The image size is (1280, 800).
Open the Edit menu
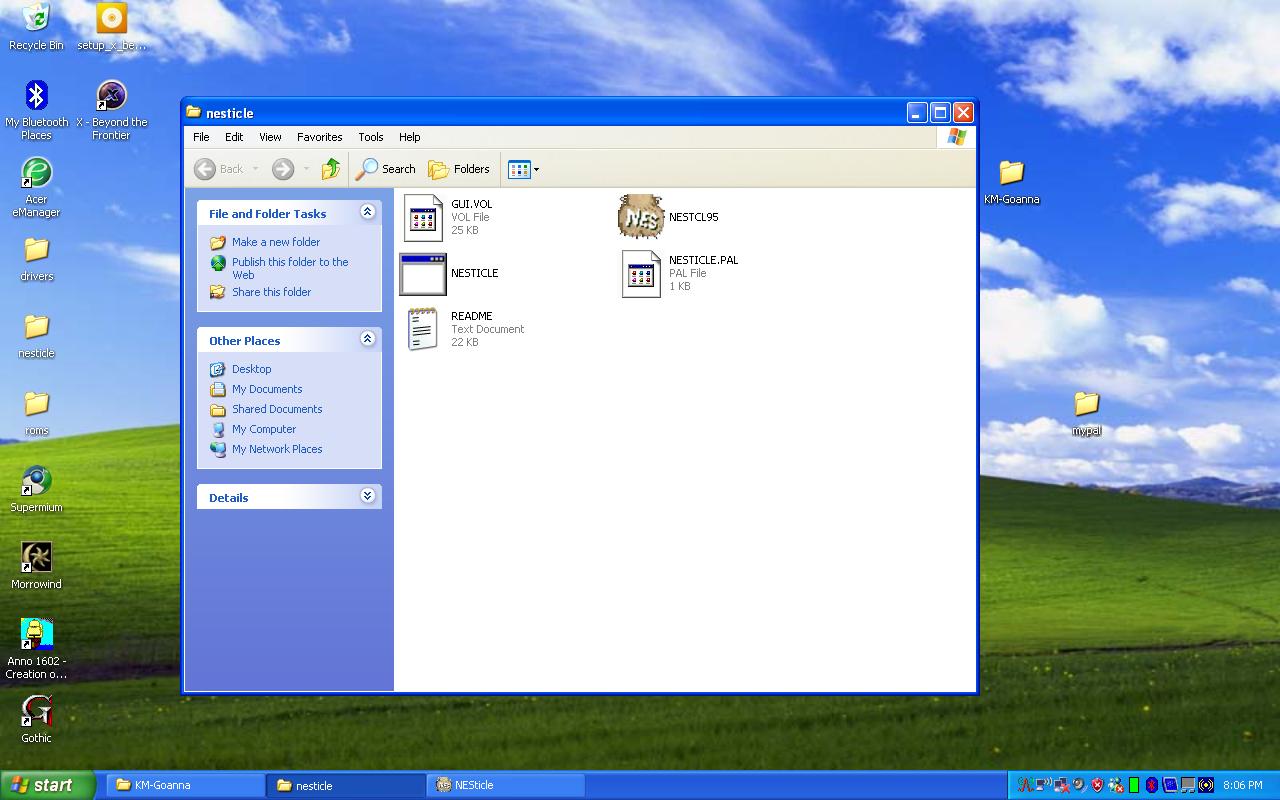click(x=234, y=137)
